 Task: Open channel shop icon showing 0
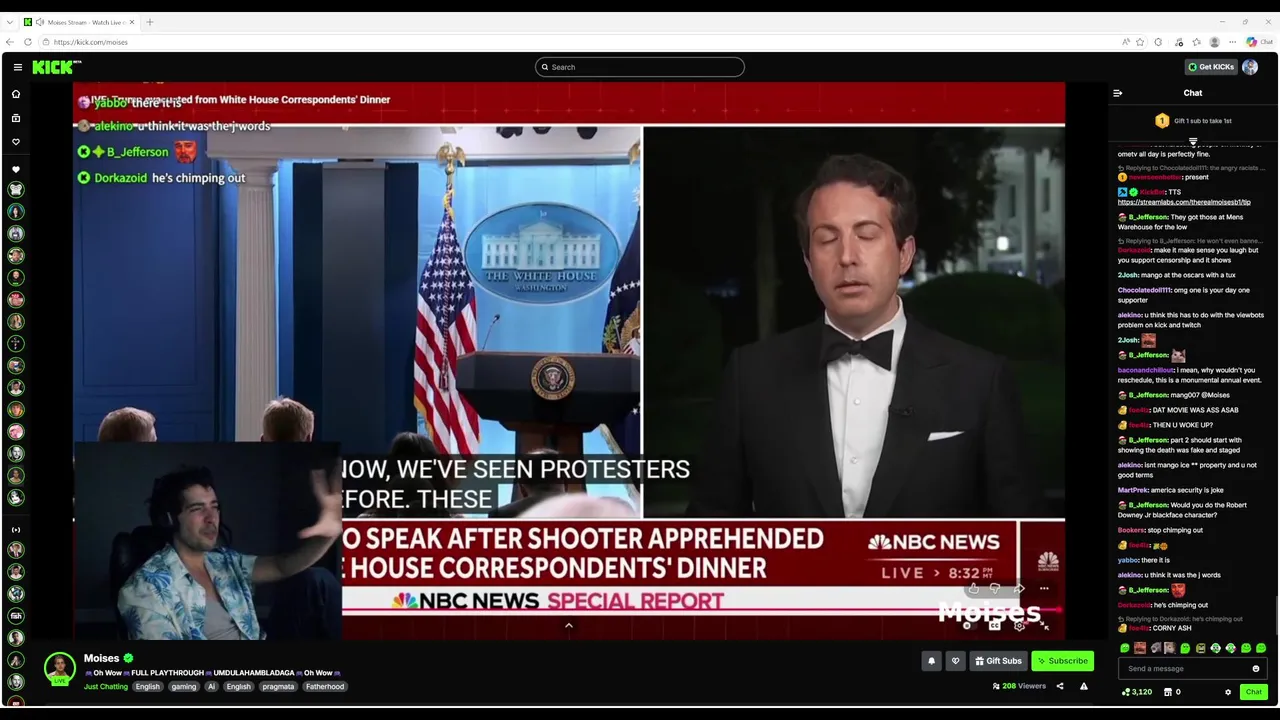coord(1172,692)
